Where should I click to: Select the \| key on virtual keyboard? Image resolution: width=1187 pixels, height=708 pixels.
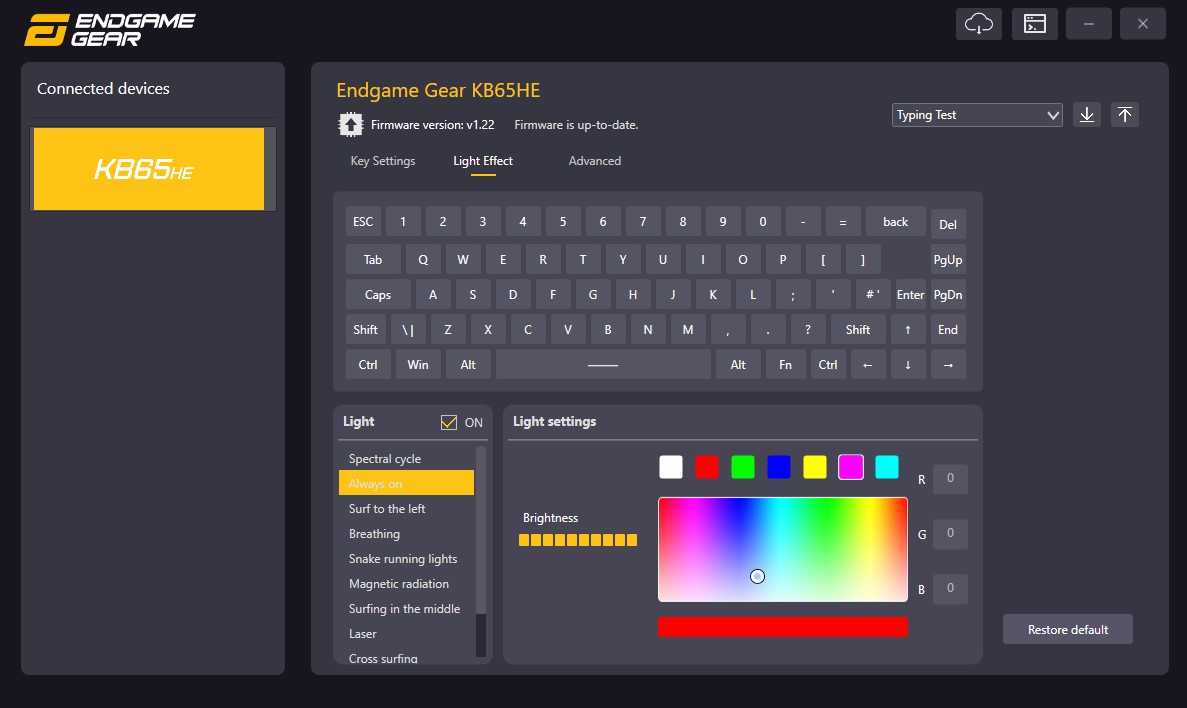click(408, 329)
